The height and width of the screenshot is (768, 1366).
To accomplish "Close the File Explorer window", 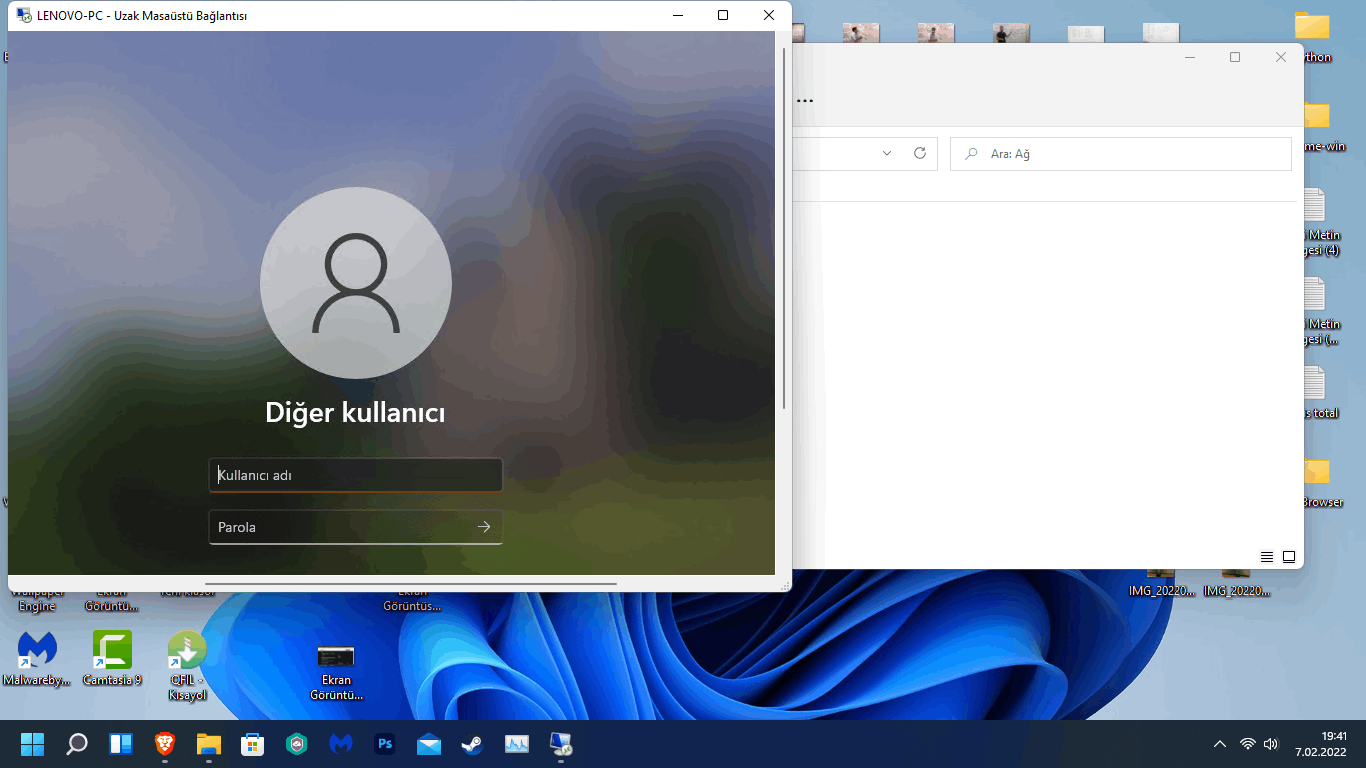I will click(x=1281, y=57).
